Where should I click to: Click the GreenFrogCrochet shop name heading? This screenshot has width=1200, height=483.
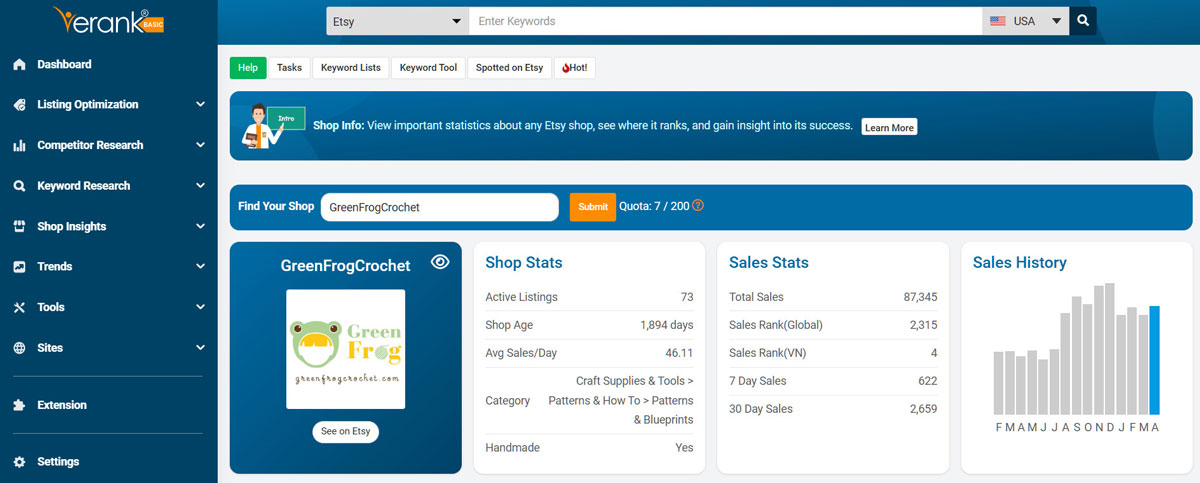pos(345,266)
